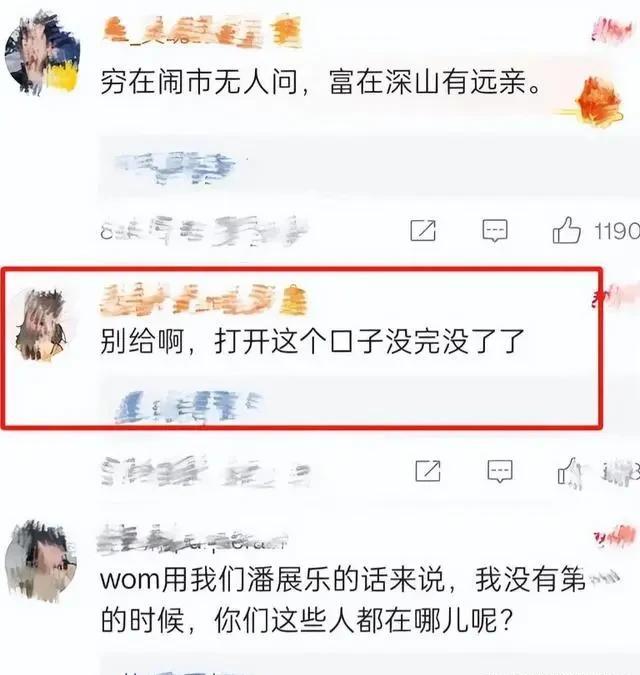This screenshot has width=640, height=675.
Task: Tap the forward icon under the 别给啊 comment
Action: point(428,471)
